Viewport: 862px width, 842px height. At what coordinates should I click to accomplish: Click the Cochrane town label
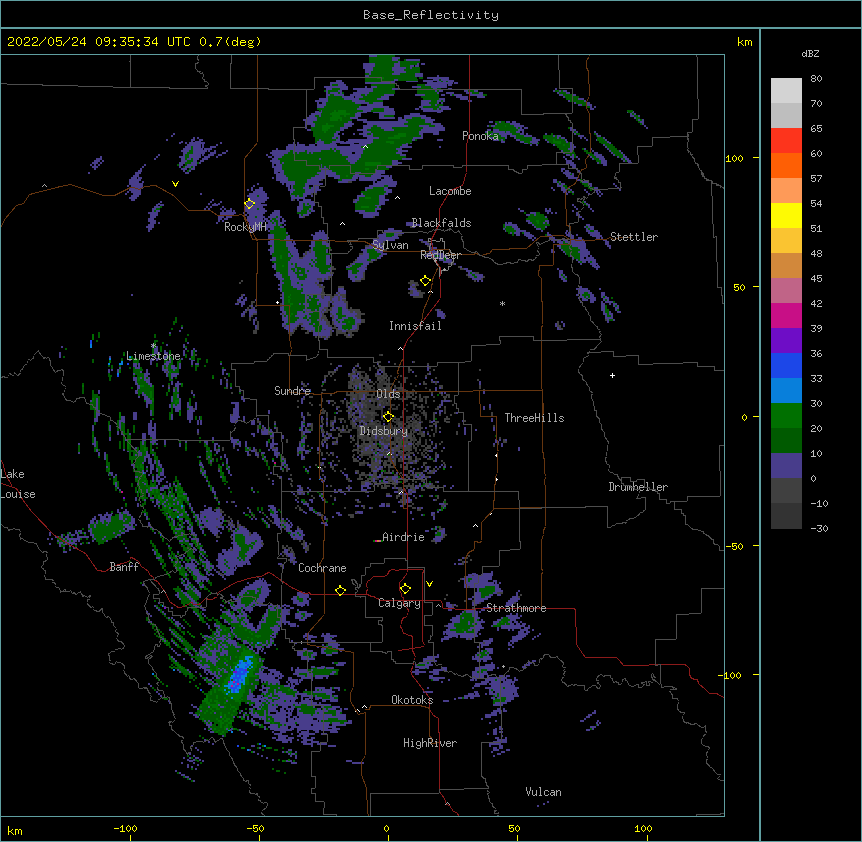(x=322, y=568)
